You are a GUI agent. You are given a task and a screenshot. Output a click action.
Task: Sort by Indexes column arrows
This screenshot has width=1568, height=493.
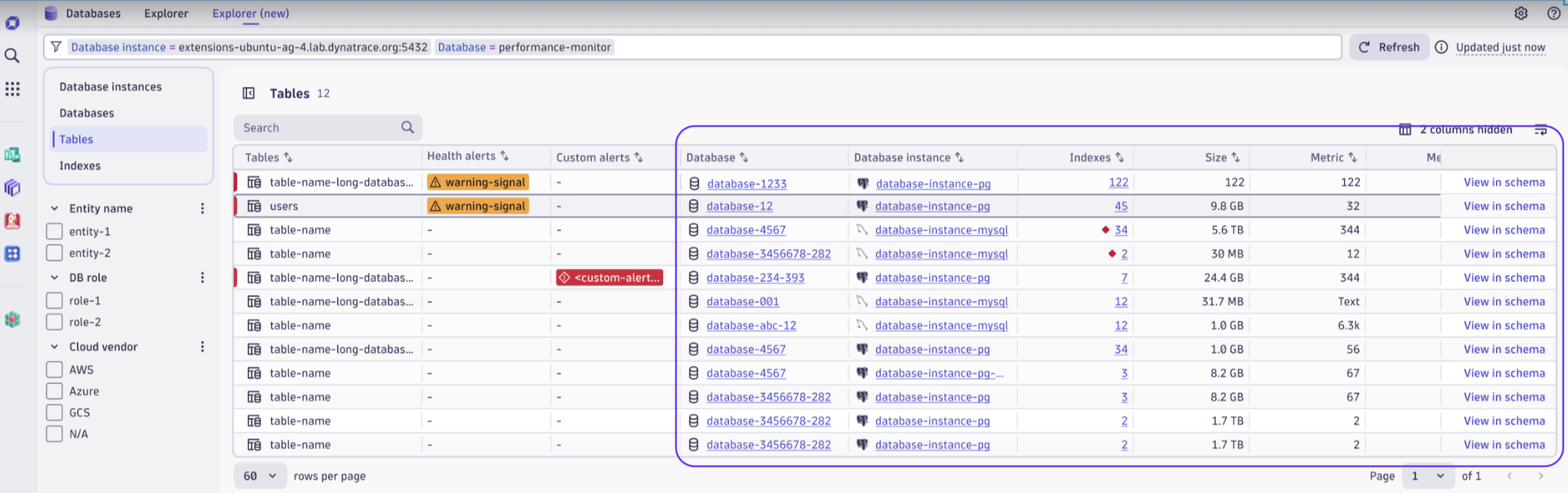click(x=1120, y=157)
